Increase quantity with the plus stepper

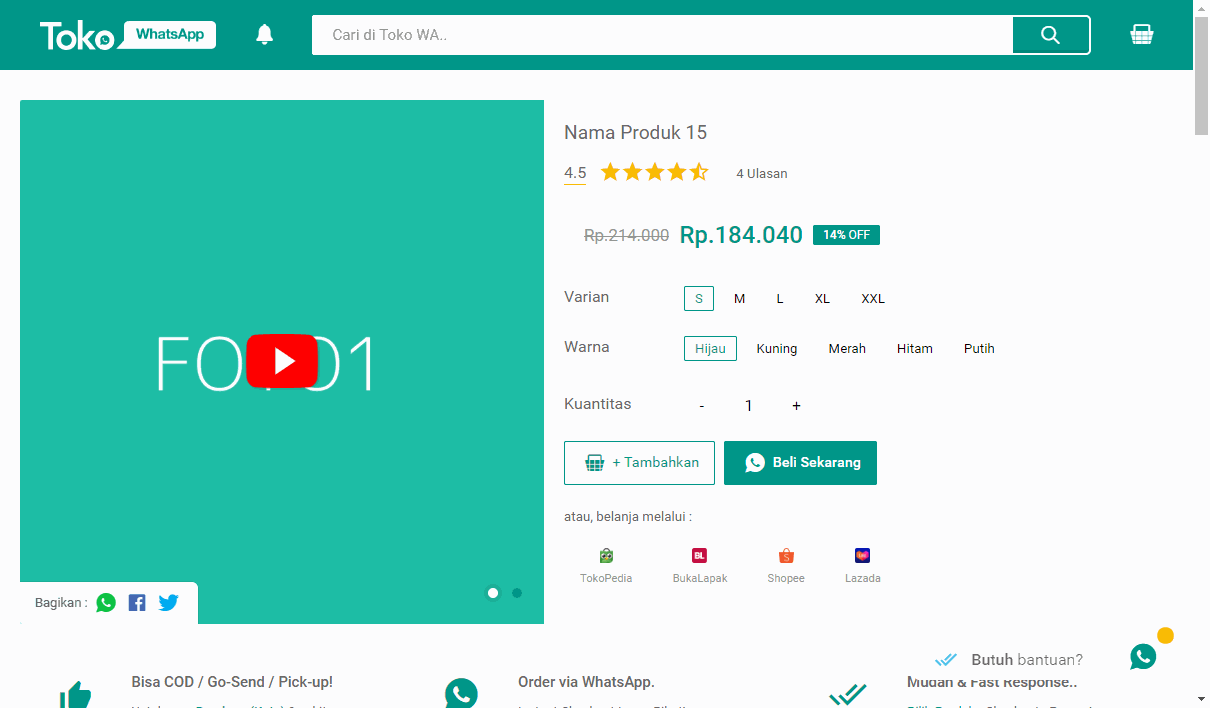pos(796,405)
